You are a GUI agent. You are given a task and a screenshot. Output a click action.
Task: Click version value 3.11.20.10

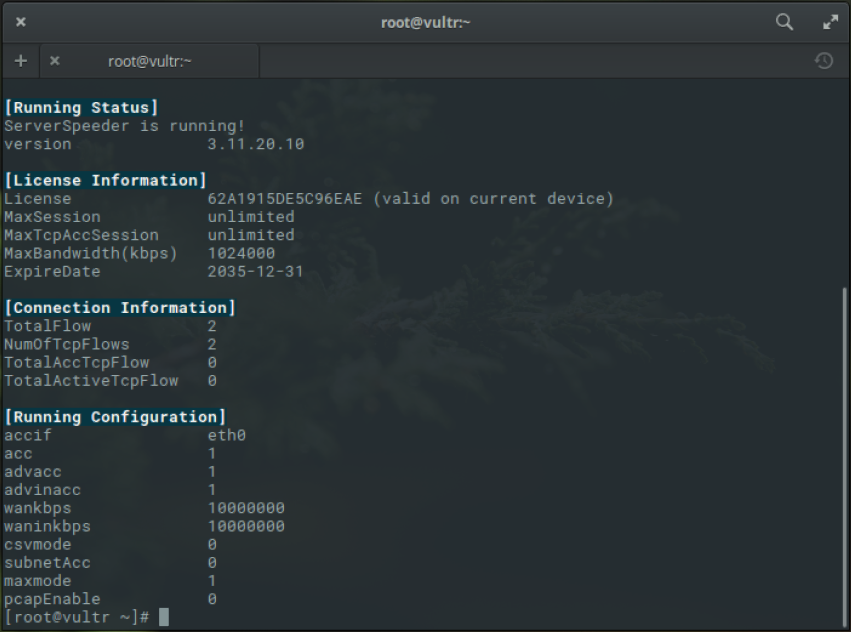click(x=256, y=144)
